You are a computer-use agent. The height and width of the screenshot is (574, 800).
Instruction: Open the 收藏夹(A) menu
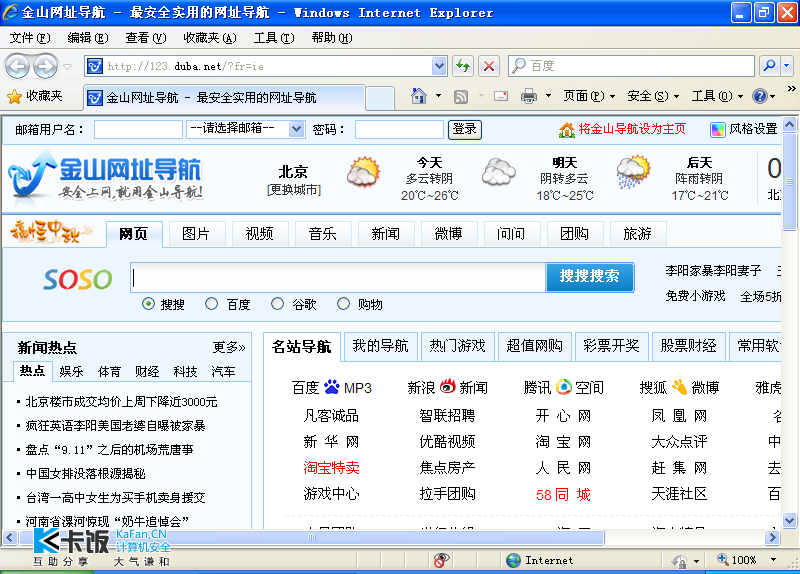[x=210, y=38]
